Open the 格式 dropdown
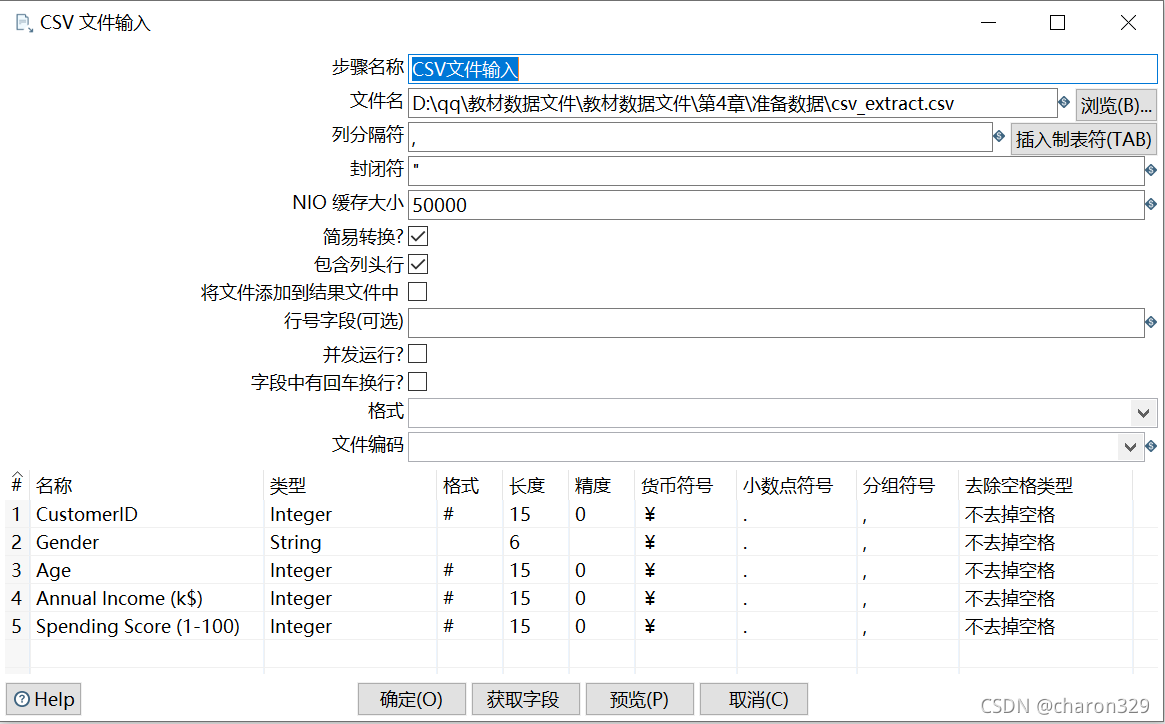Image resolution: width=1165 pixels, height=724 pixels. click(1143, 412)
